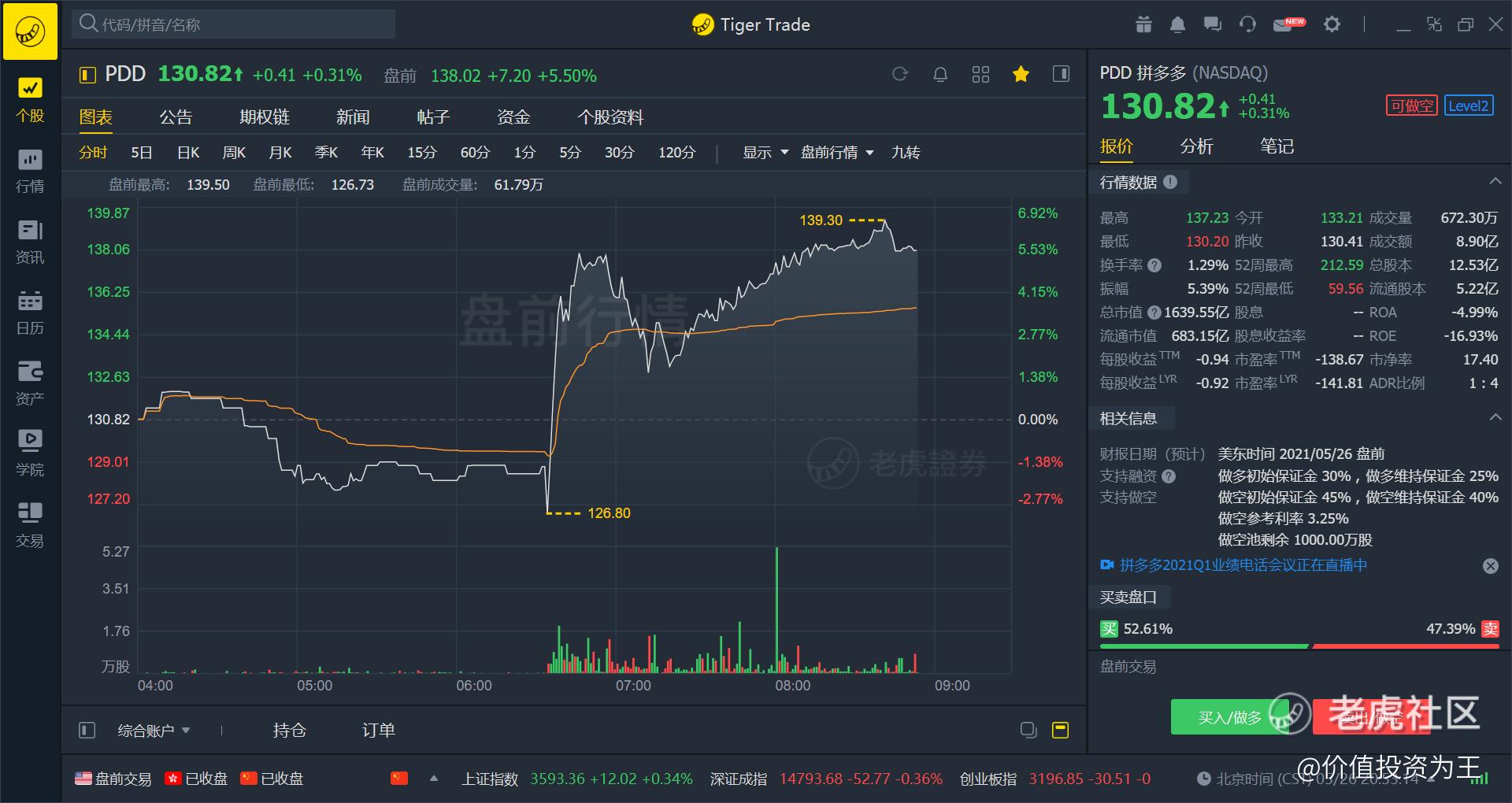
Task: Open the chat messages icon in title bar
Action: point(1213,24)
